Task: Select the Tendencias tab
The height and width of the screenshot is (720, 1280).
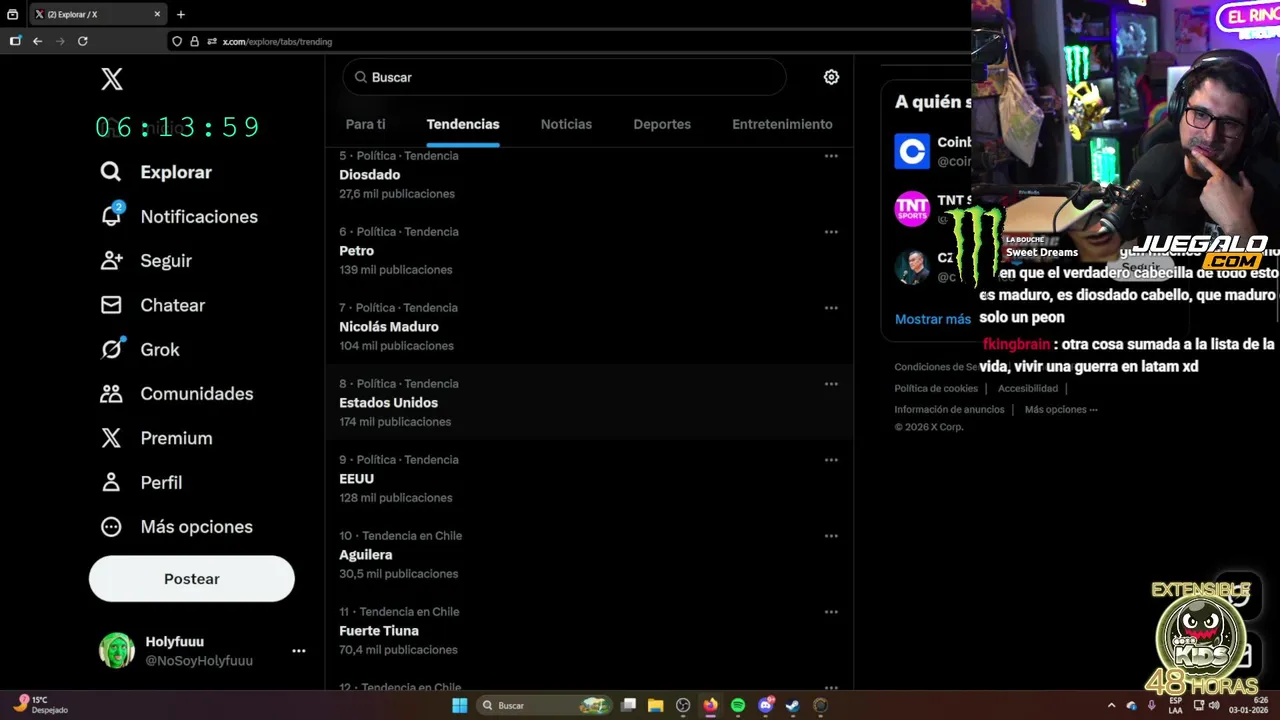Action: [463, 124]
